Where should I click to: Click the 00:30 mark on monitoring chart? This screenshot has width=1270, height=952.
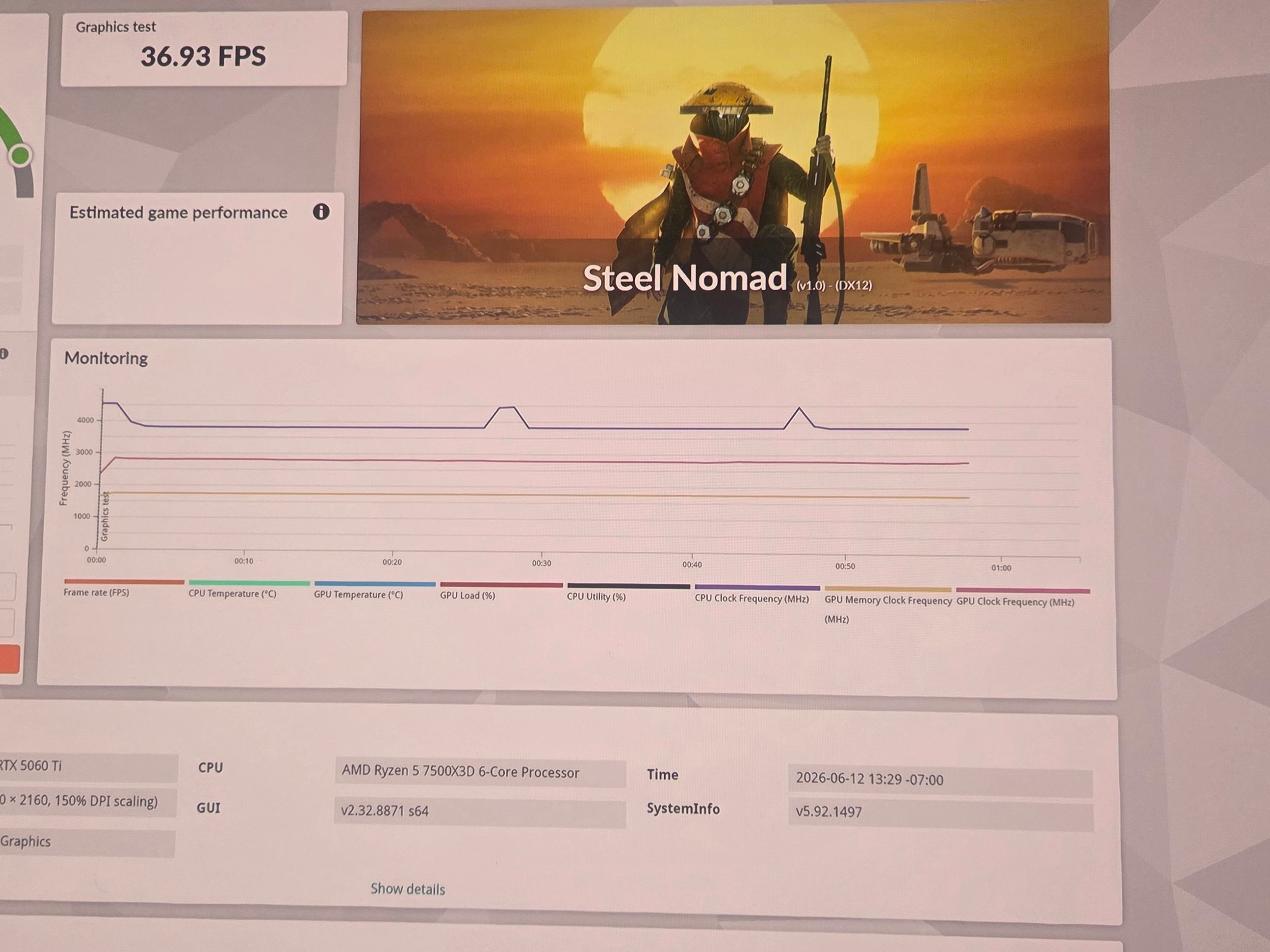pos(541,563)
